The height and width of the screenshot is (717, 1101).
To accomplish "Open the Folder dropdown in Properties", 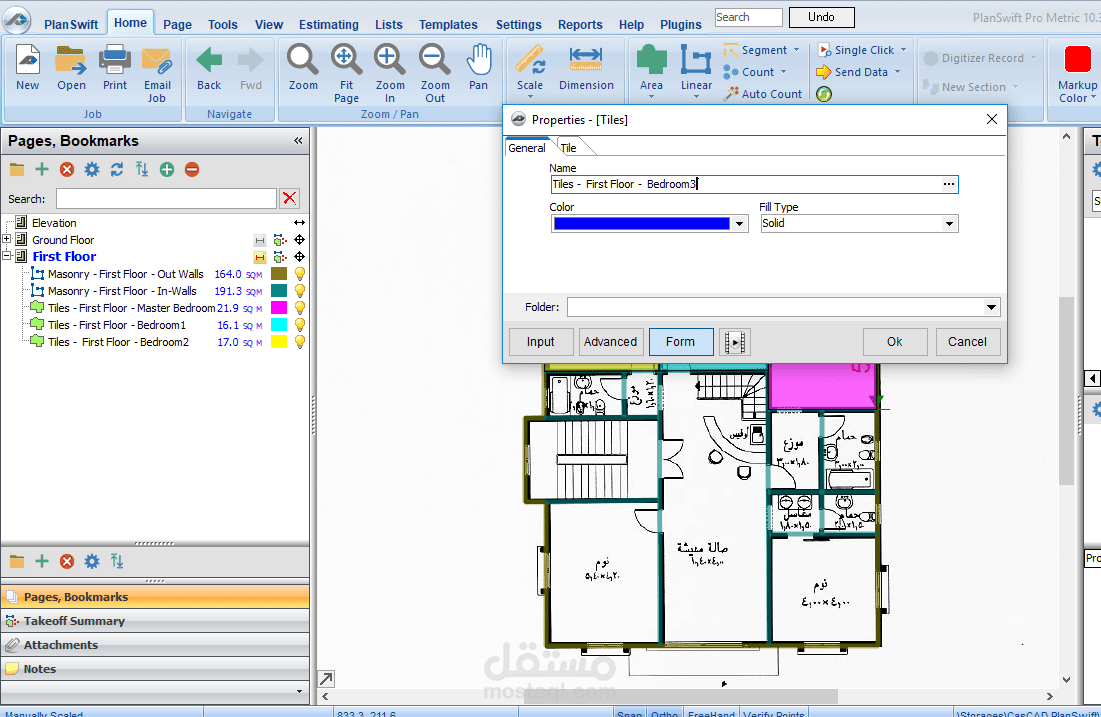I will 991,307.
